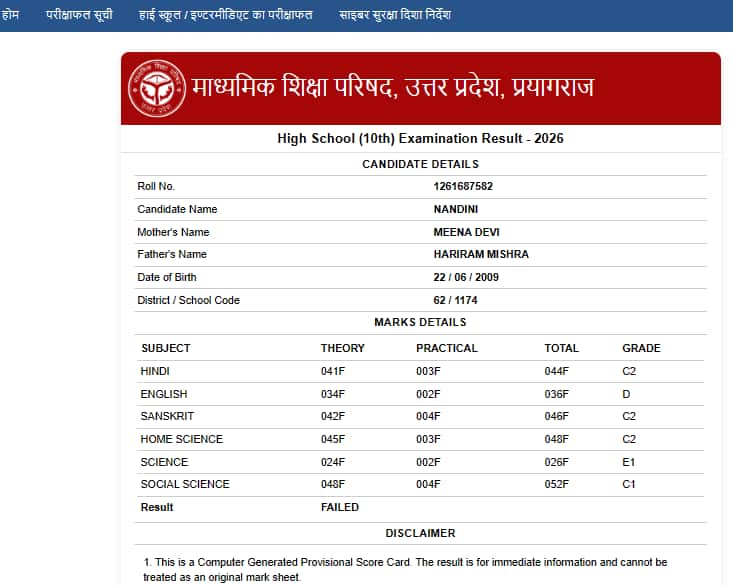This screenshot has height=585, width=733.
Task: Click Hindi grade C2
Action: click(629, 371)
